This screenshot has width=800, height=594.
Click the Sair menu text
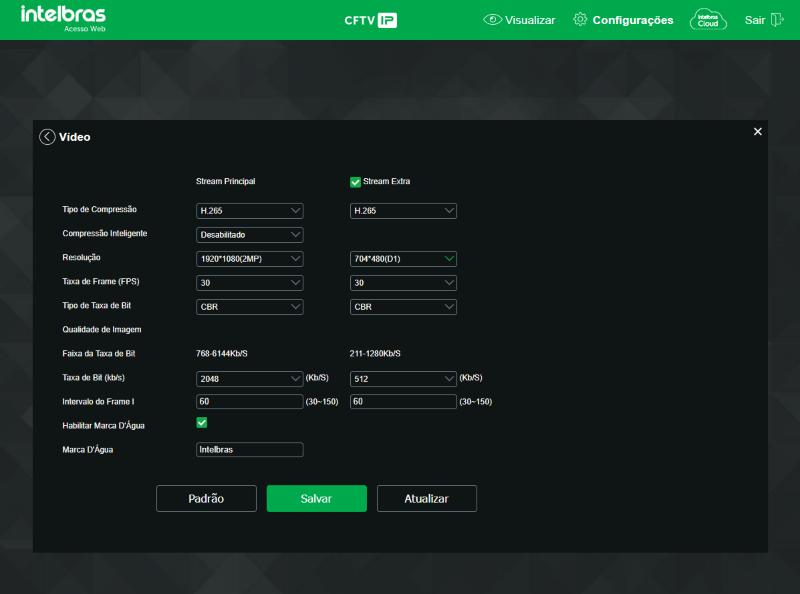(x=755, y=20)
